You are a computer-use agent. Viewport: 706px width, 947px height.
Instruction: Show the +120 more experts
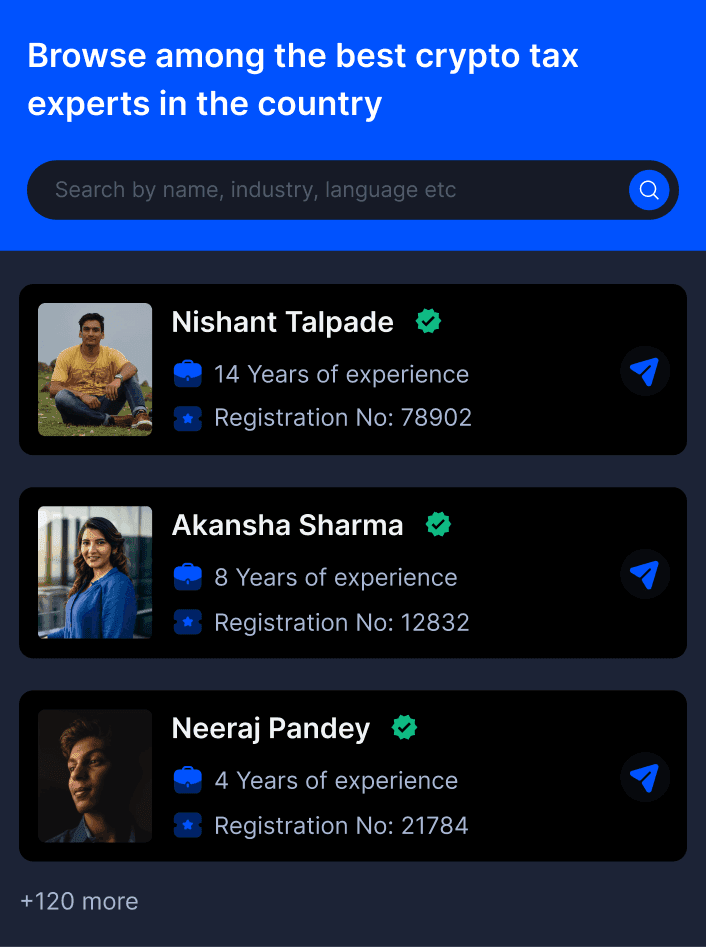(x=79, y=901)
